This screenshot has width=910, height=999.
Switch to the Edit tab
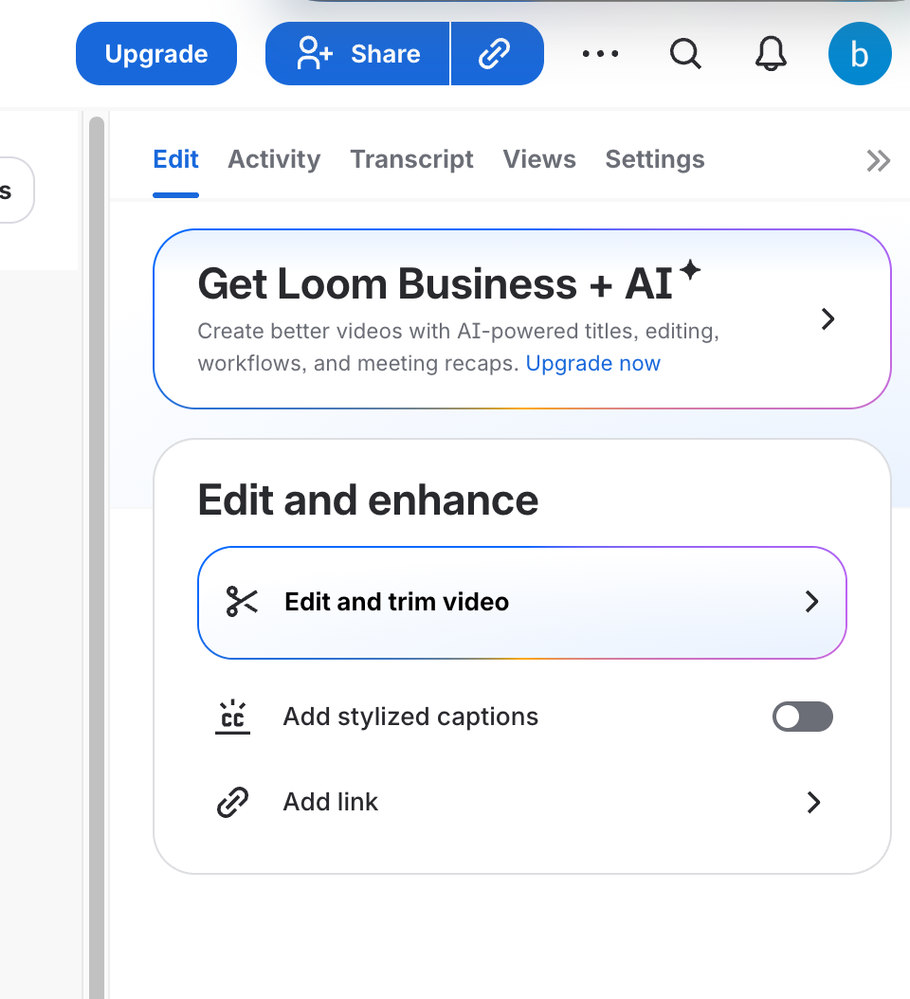(x=176, y=159)
